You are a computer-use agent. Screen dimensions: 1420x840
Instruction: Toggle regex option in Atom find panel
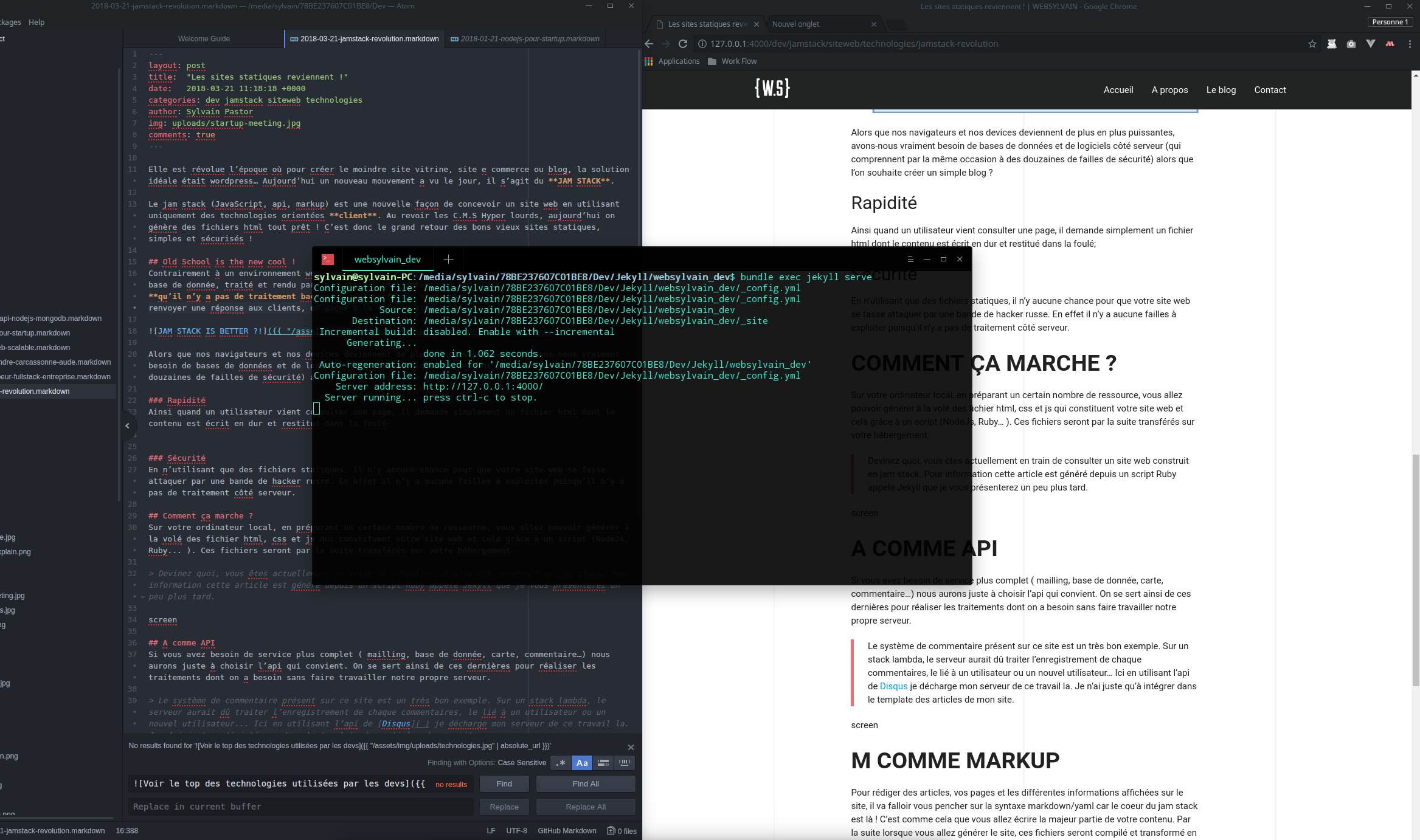561,762
